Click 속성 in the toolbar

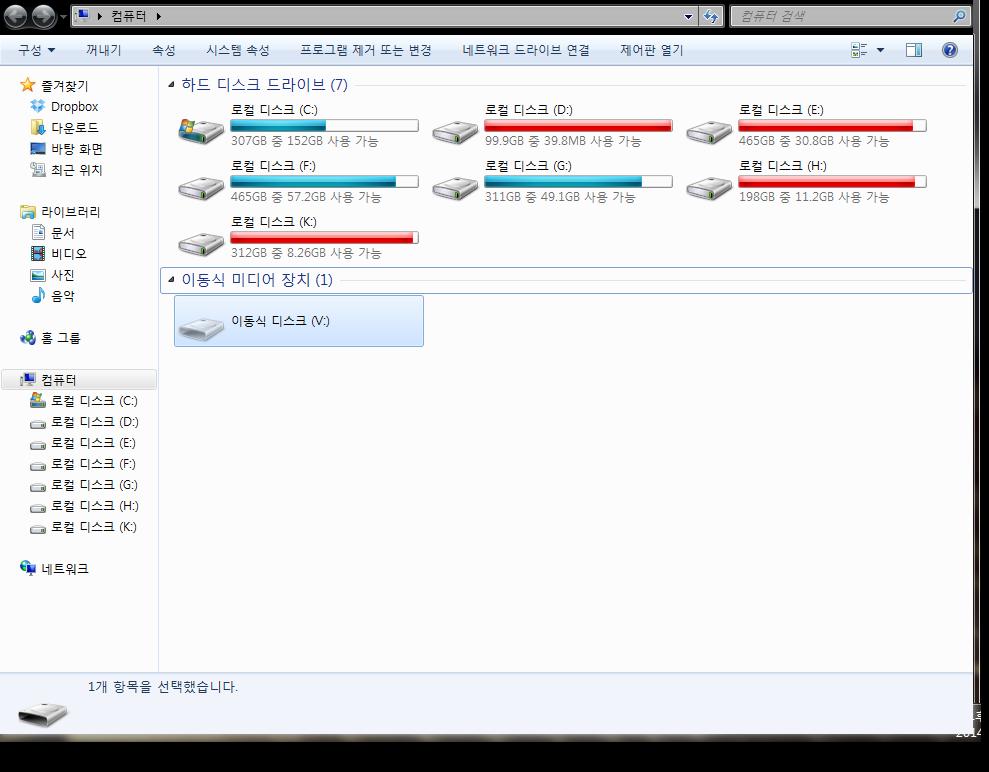point(163,50)
